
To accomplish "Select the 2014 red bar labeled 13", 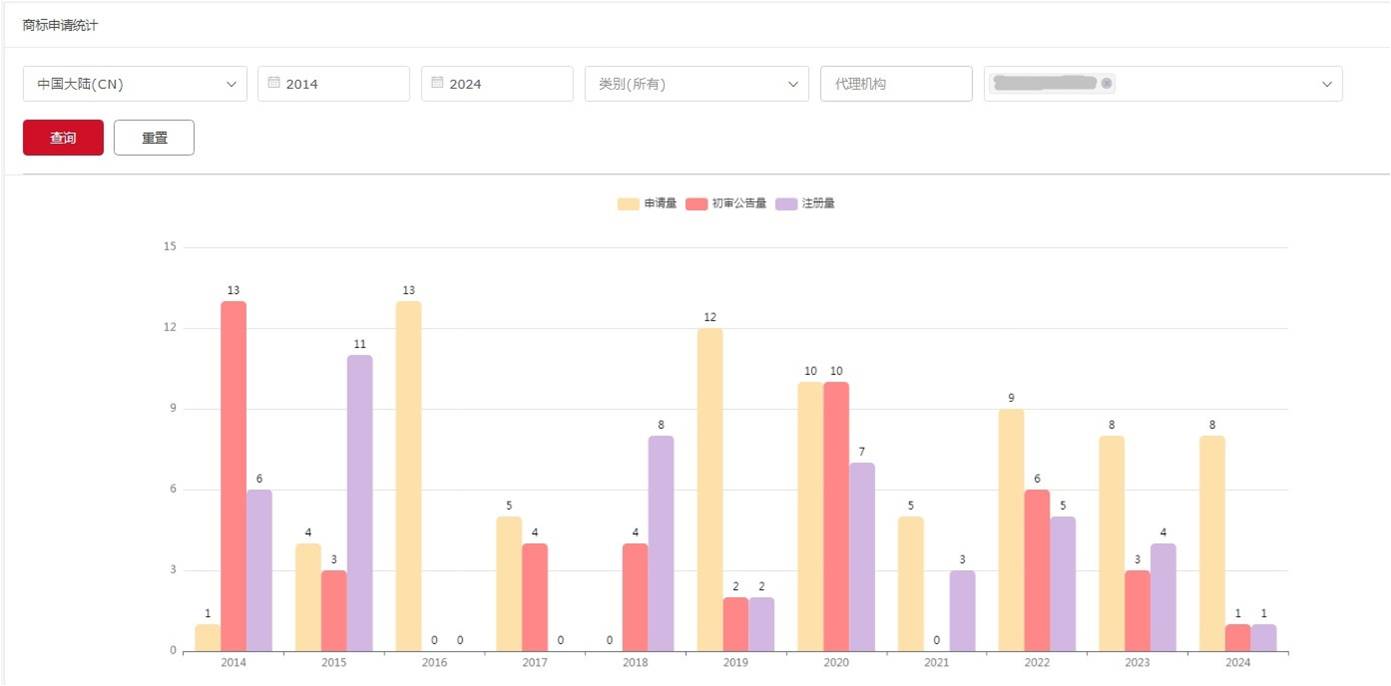I will (x=233, y=476).
